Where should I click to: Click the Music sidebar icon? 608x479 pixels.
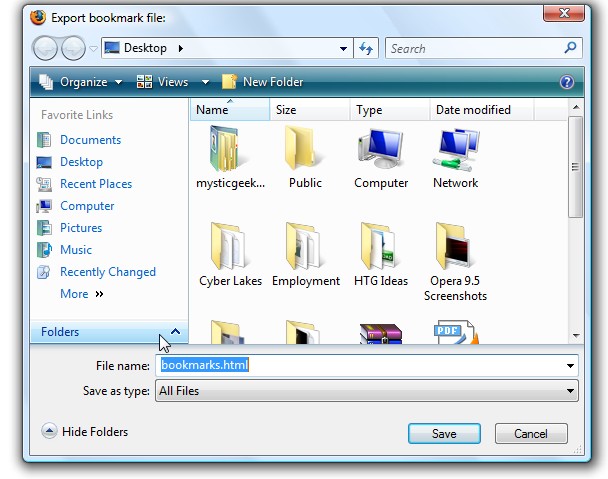click(44, 250)
